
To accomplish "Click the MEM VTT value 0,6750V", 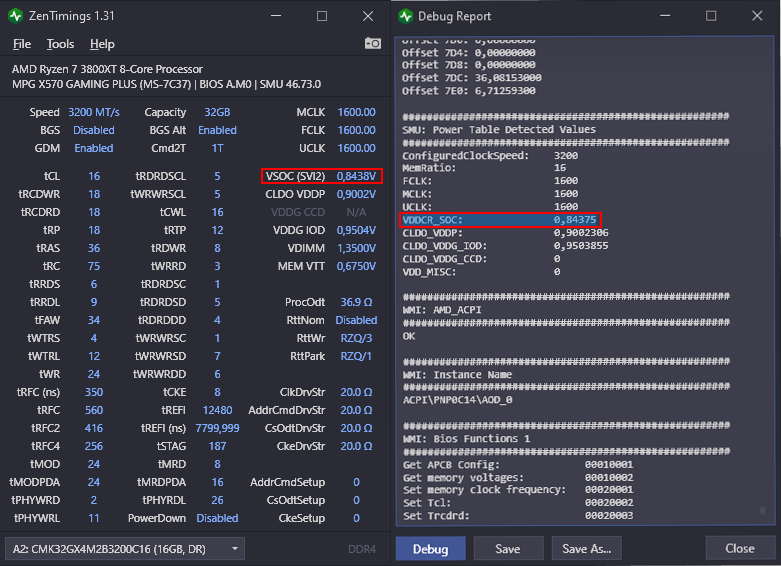I will tap(356, 266).
